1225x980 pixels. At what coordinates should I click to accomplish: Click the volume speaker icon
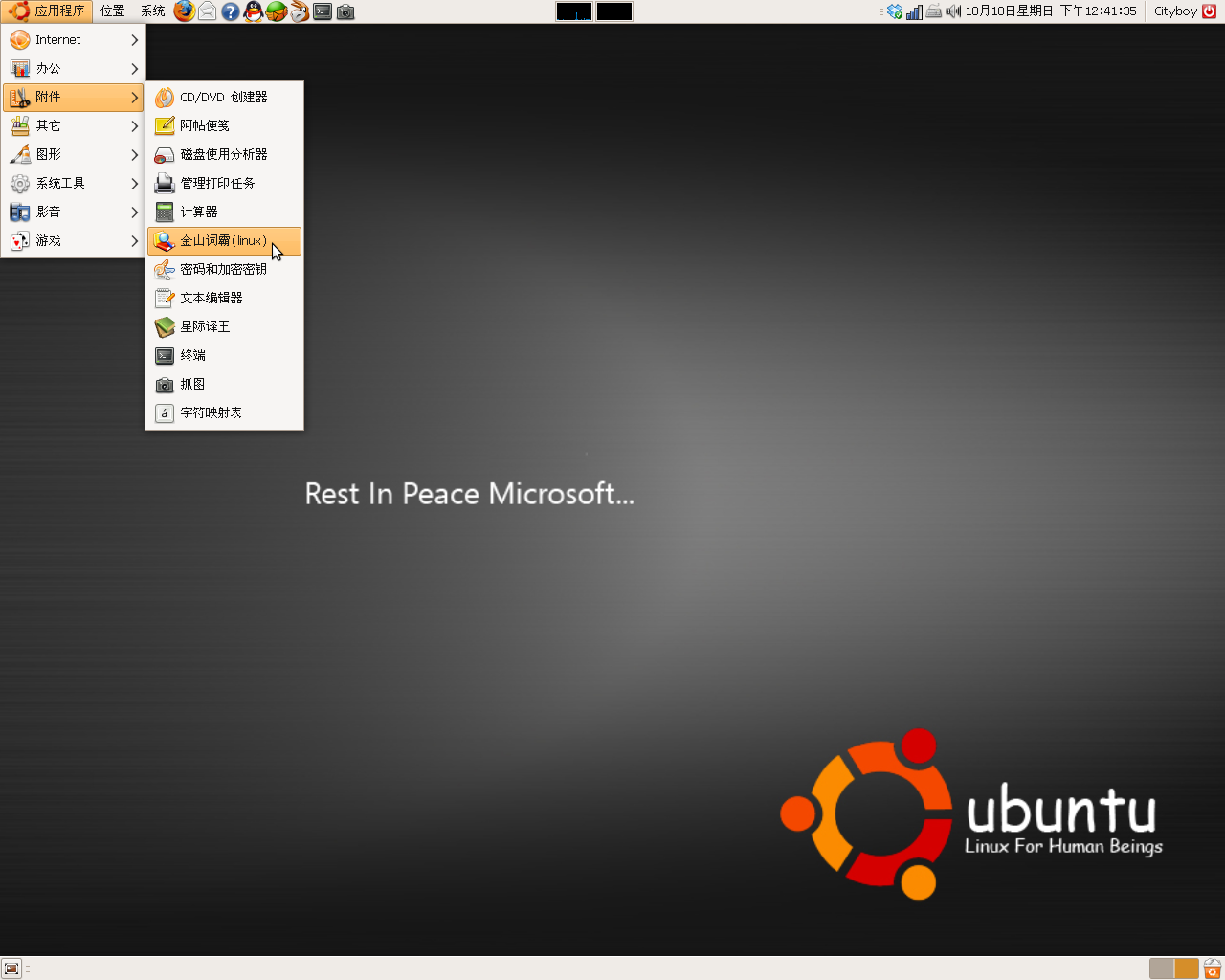(x=953, y=11)
